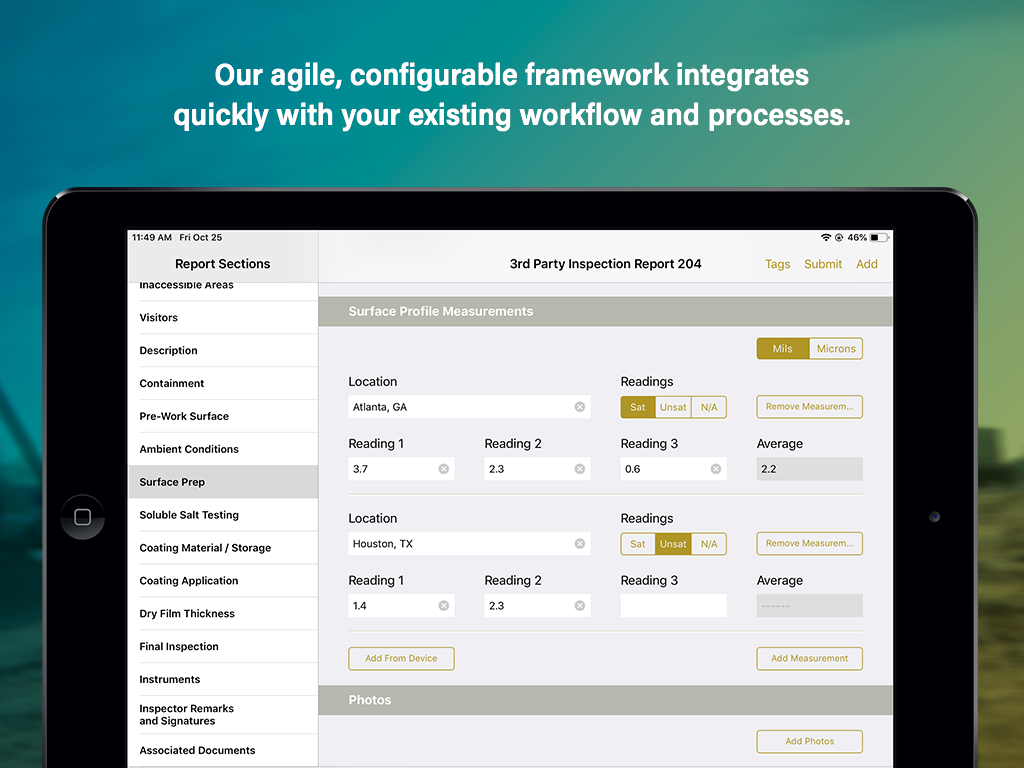Mark Houston readings as Sat
1024x768 pixels.
[x=638, y=543]
